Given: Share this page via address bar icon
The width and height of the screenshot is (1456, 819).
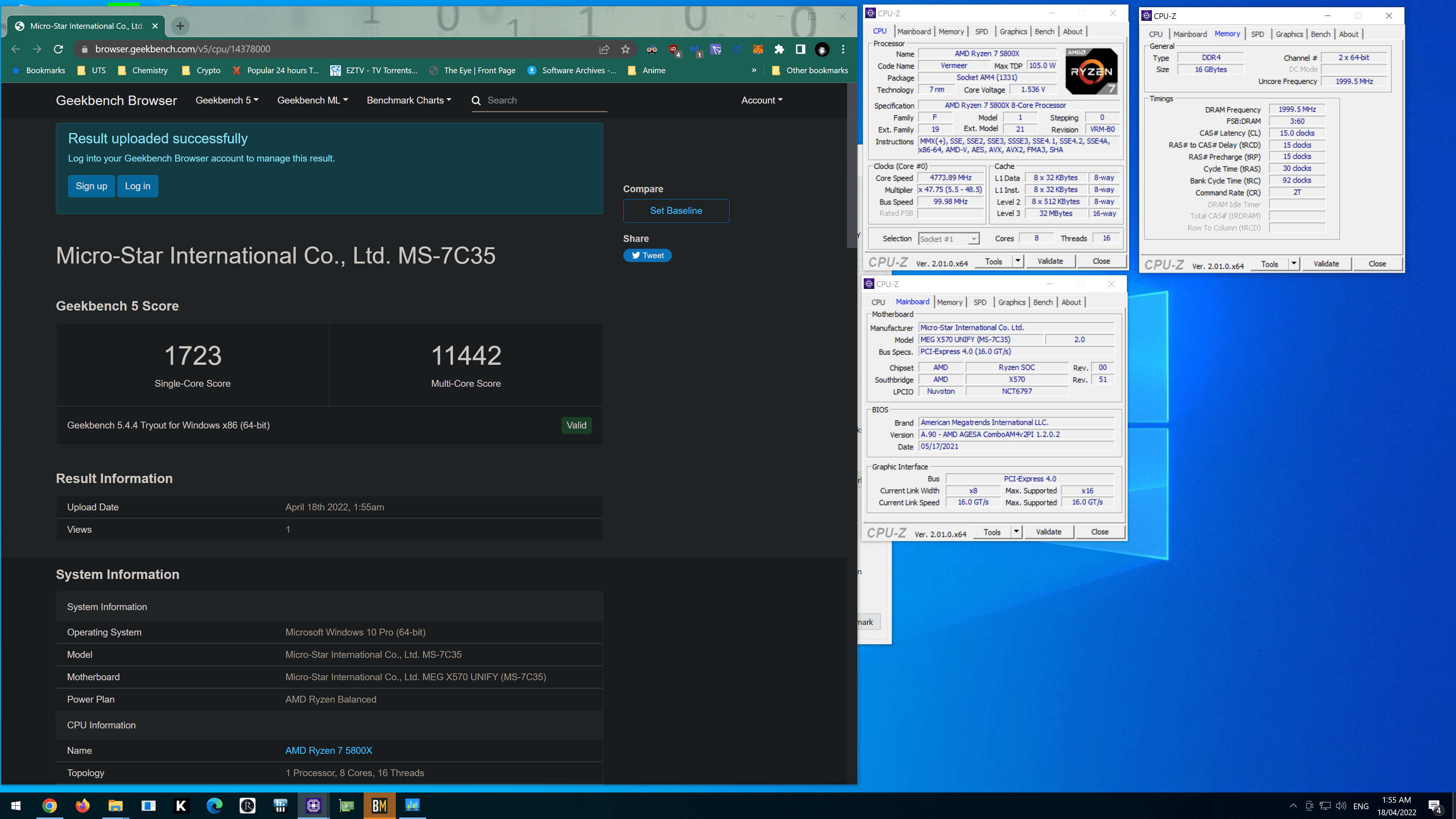Looking at the screenshot, I should [x=604, y=49].
